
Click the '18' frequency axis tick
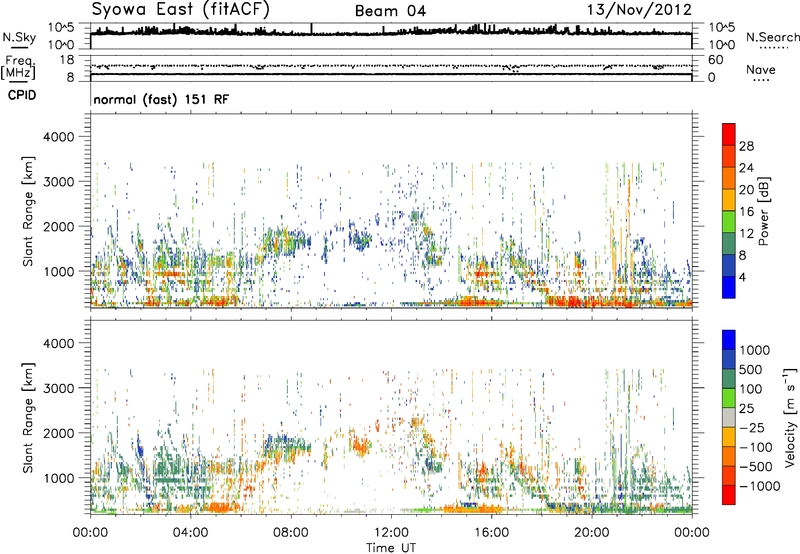67,60
